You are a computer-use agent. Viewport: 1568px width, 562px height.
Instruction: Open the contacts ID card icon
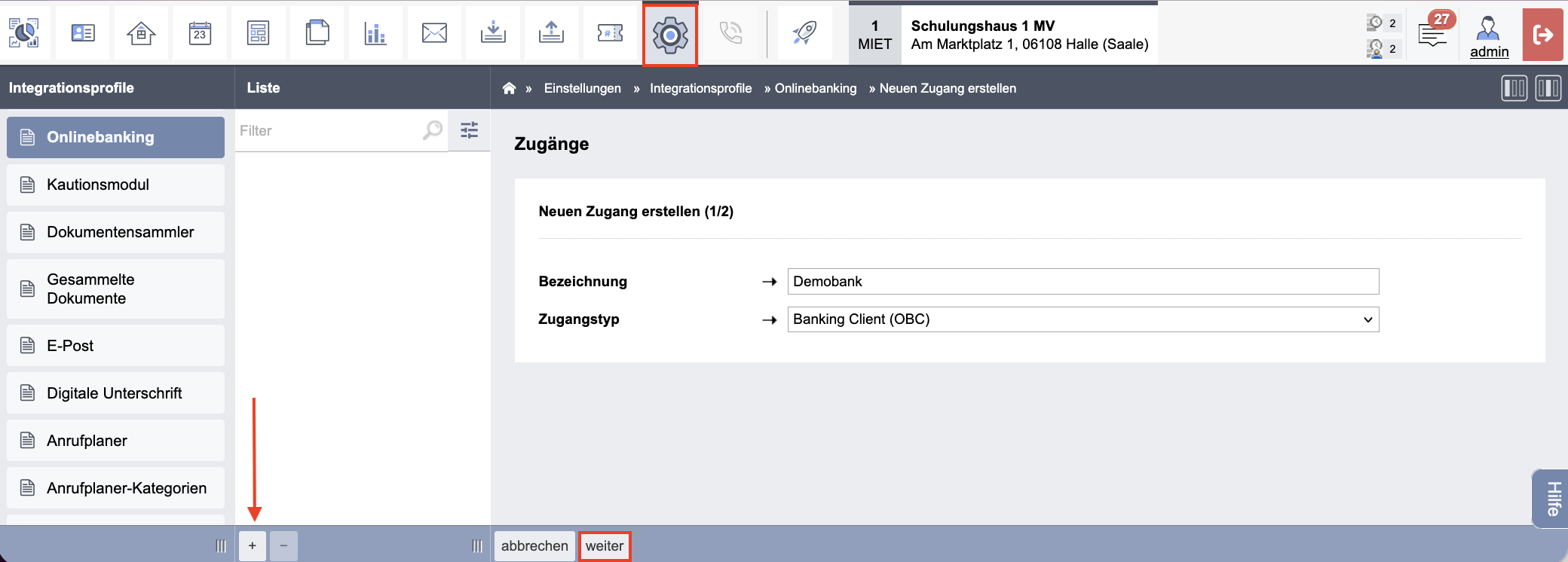click(83, 33)
